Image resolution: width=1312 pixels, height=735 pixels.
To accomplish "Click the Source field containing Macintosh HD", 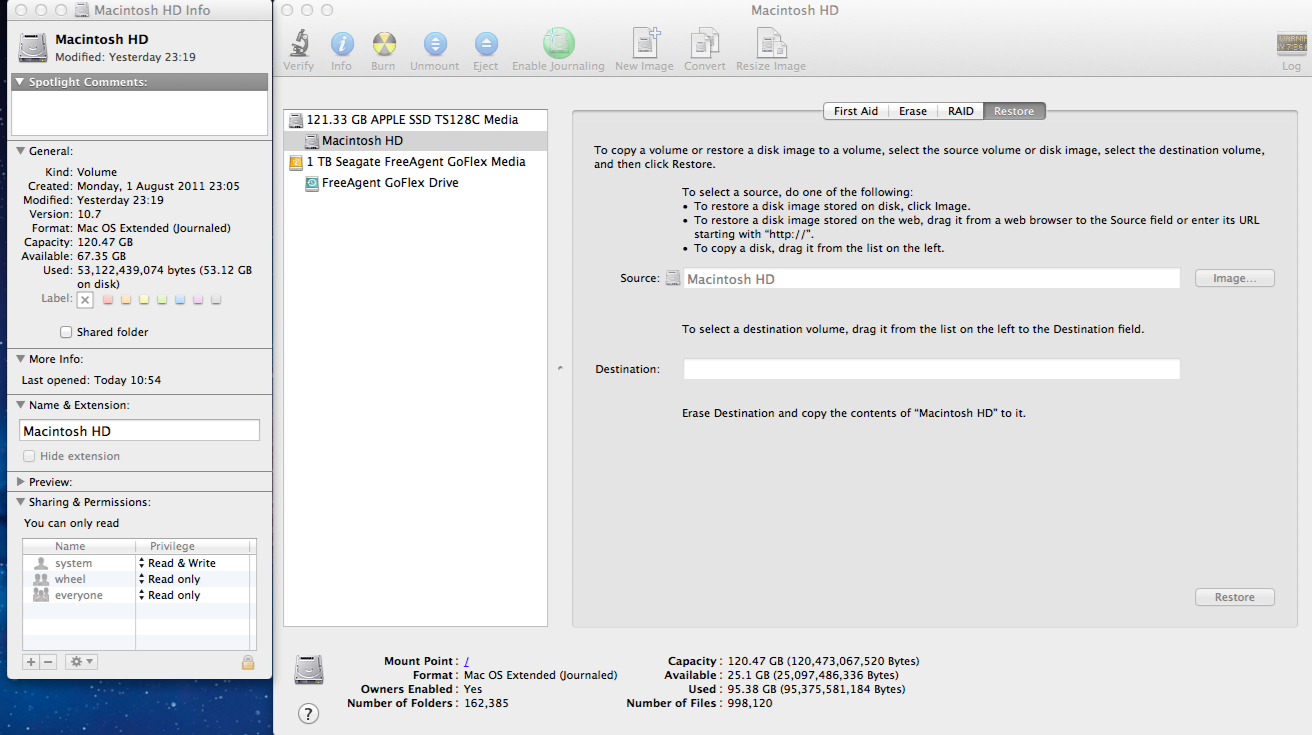I will coord(932,279).
